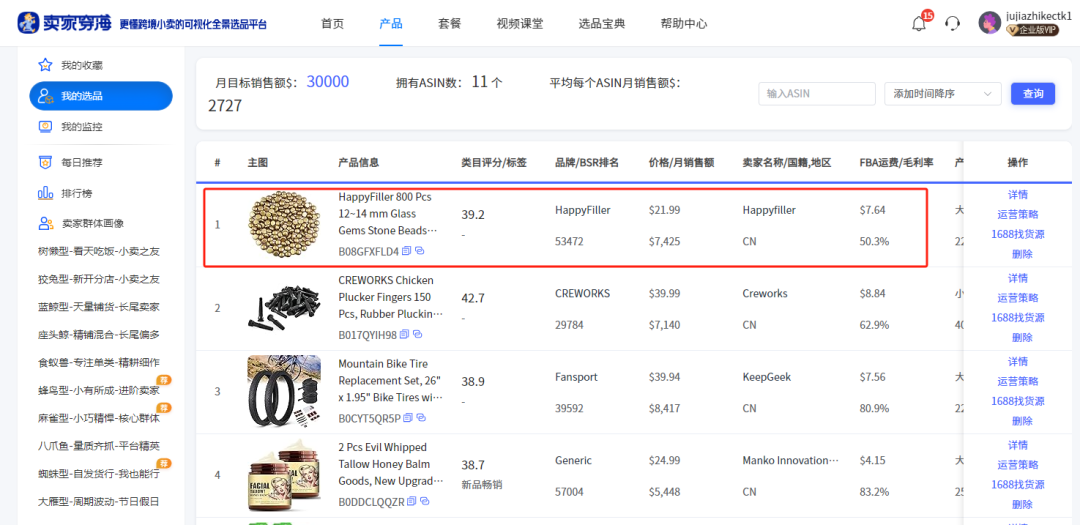Click the 荐 badge on 蜂鸟型 item
Image resolution: width=1080 pixels, height=525 pixels.
point(164,380)
